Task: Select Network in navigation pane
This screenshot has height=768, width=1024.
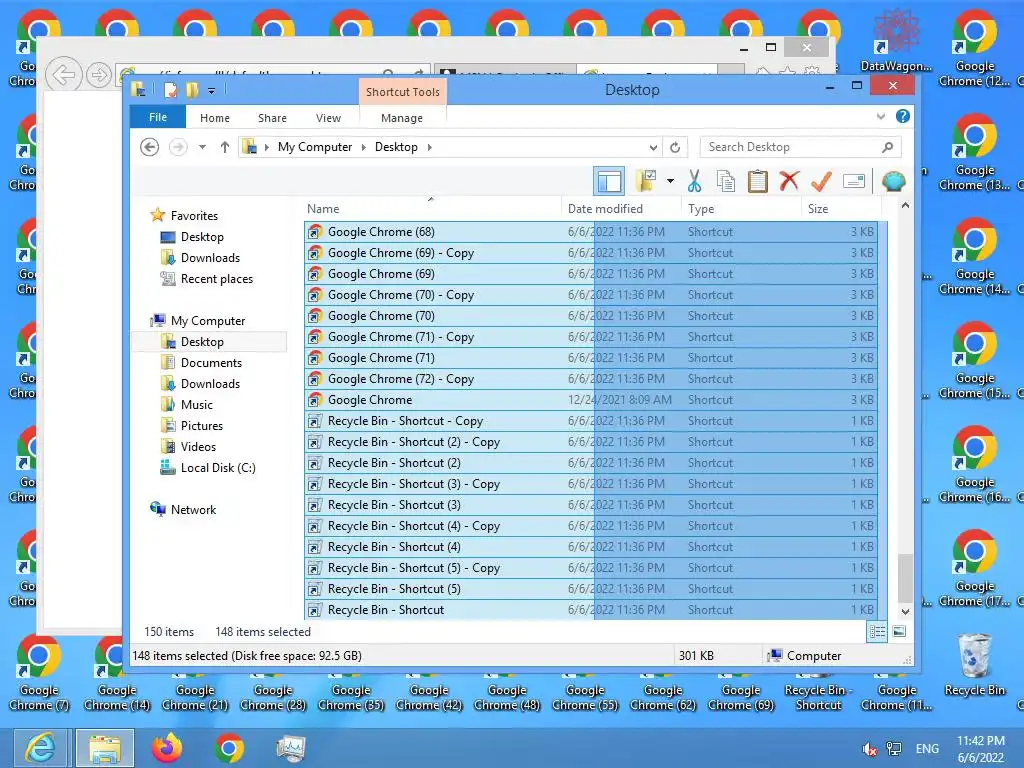Action: click(x=193, y=509)
